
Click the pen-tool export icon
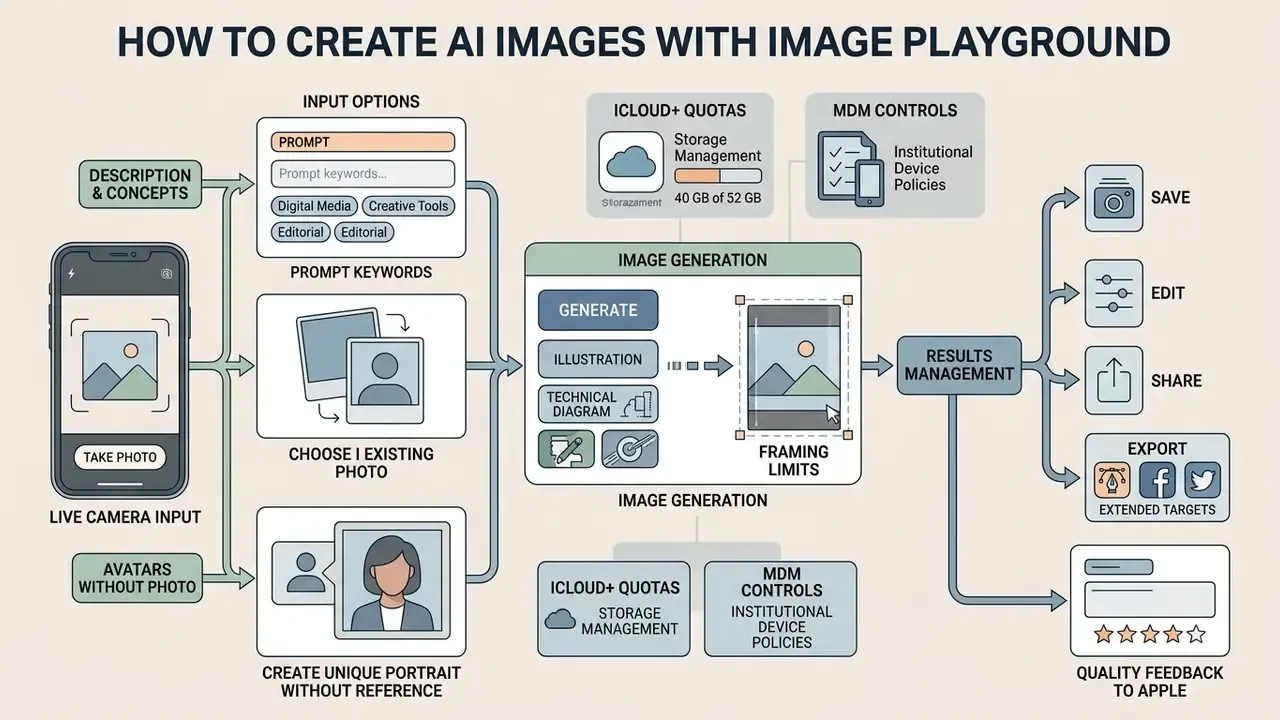pyautogui.click(x=1112, y=481)
